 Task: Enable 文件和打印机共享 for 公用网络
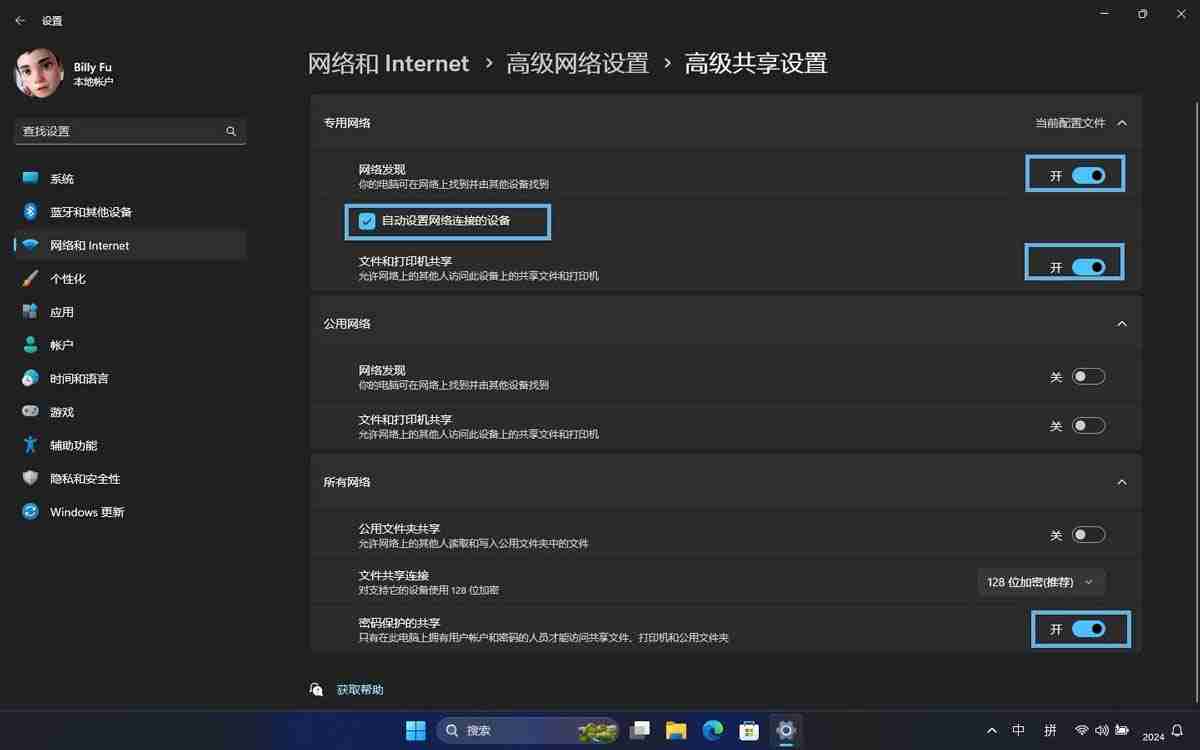pyautogui.click(x=1088, y=425)
